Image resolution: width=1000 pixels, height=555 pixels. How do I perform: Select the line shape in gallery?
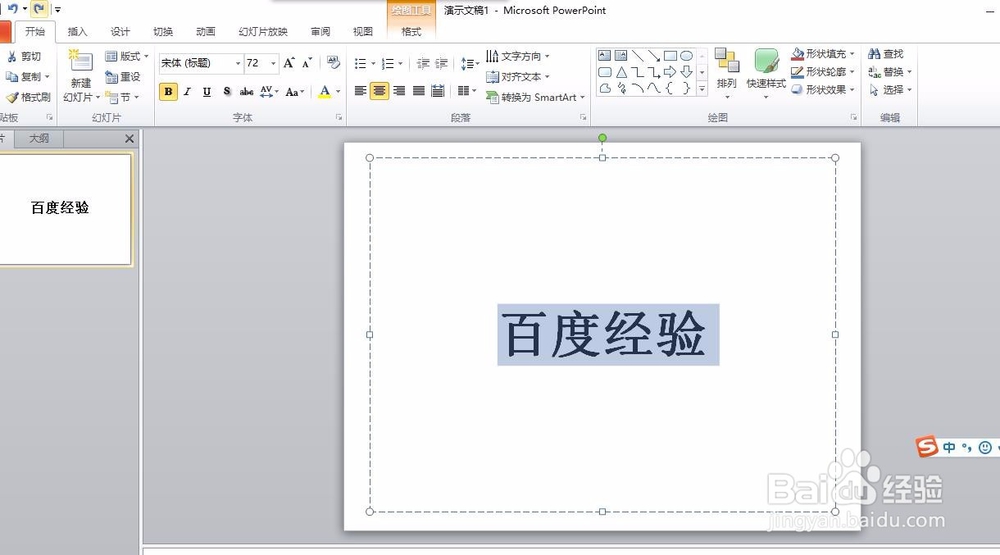(638, 56)
